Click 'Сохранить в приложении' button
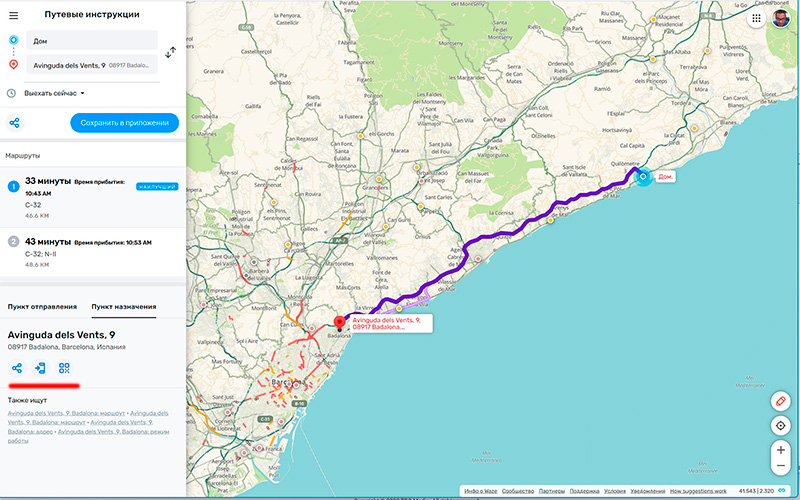This screenshot has height=500, width=800. coord(124,123)
